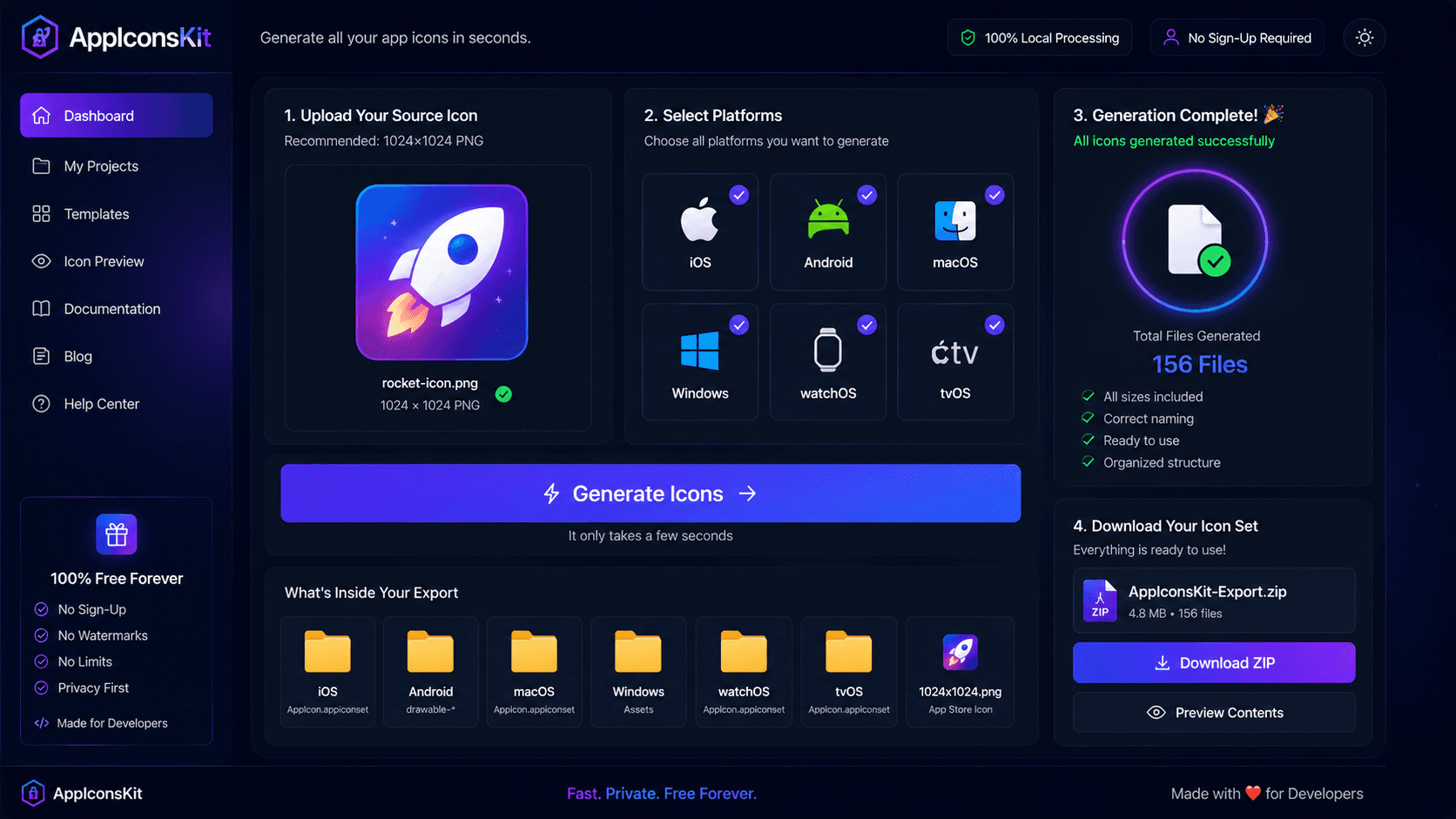The width and height of the screenshot is (1456, 819).
Task: Click the footer AppIconsKit logo
Action: [x=82, y=793]
